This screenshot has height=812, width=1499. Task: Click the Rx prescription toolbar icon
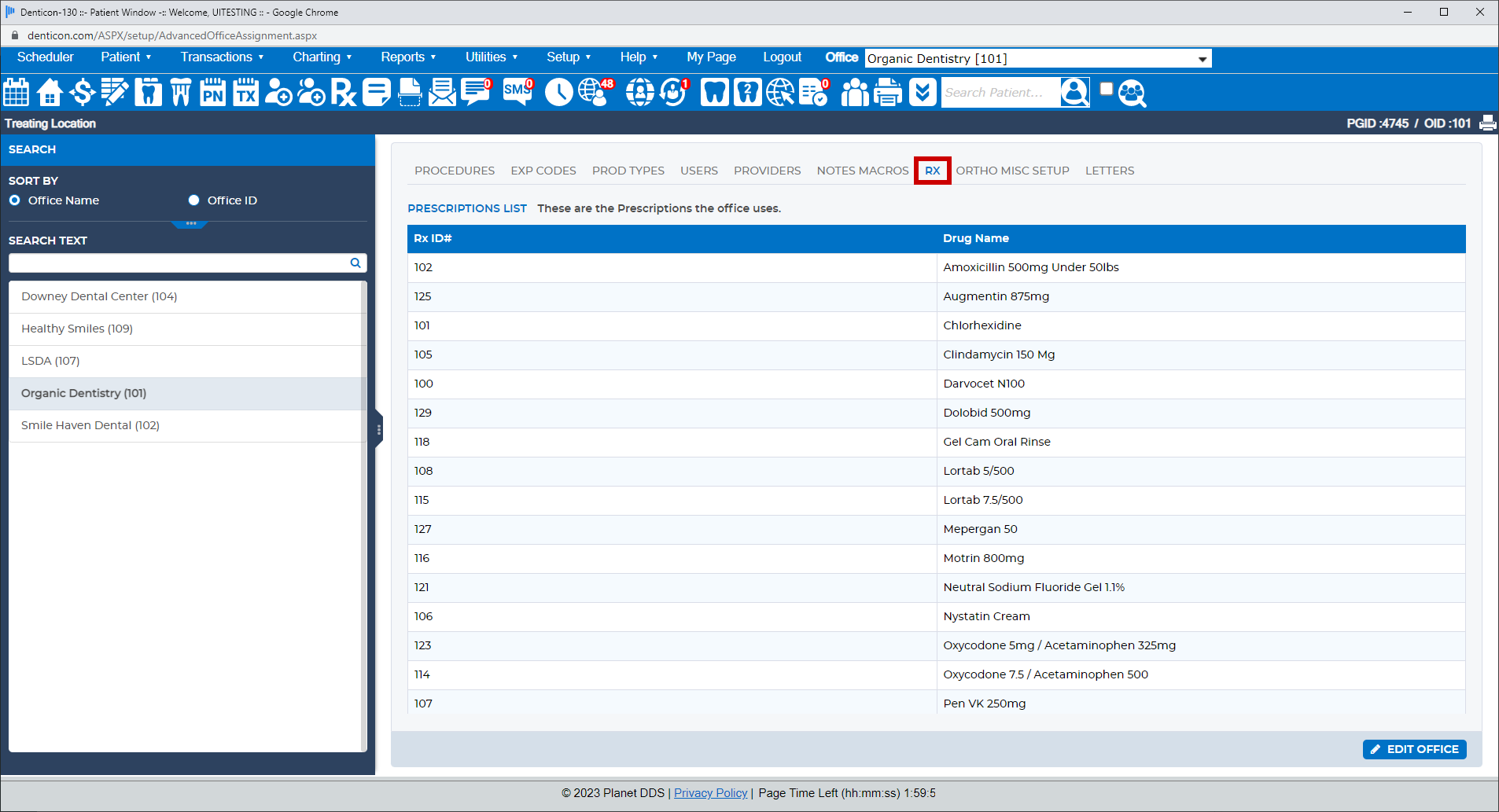(344, 93)
